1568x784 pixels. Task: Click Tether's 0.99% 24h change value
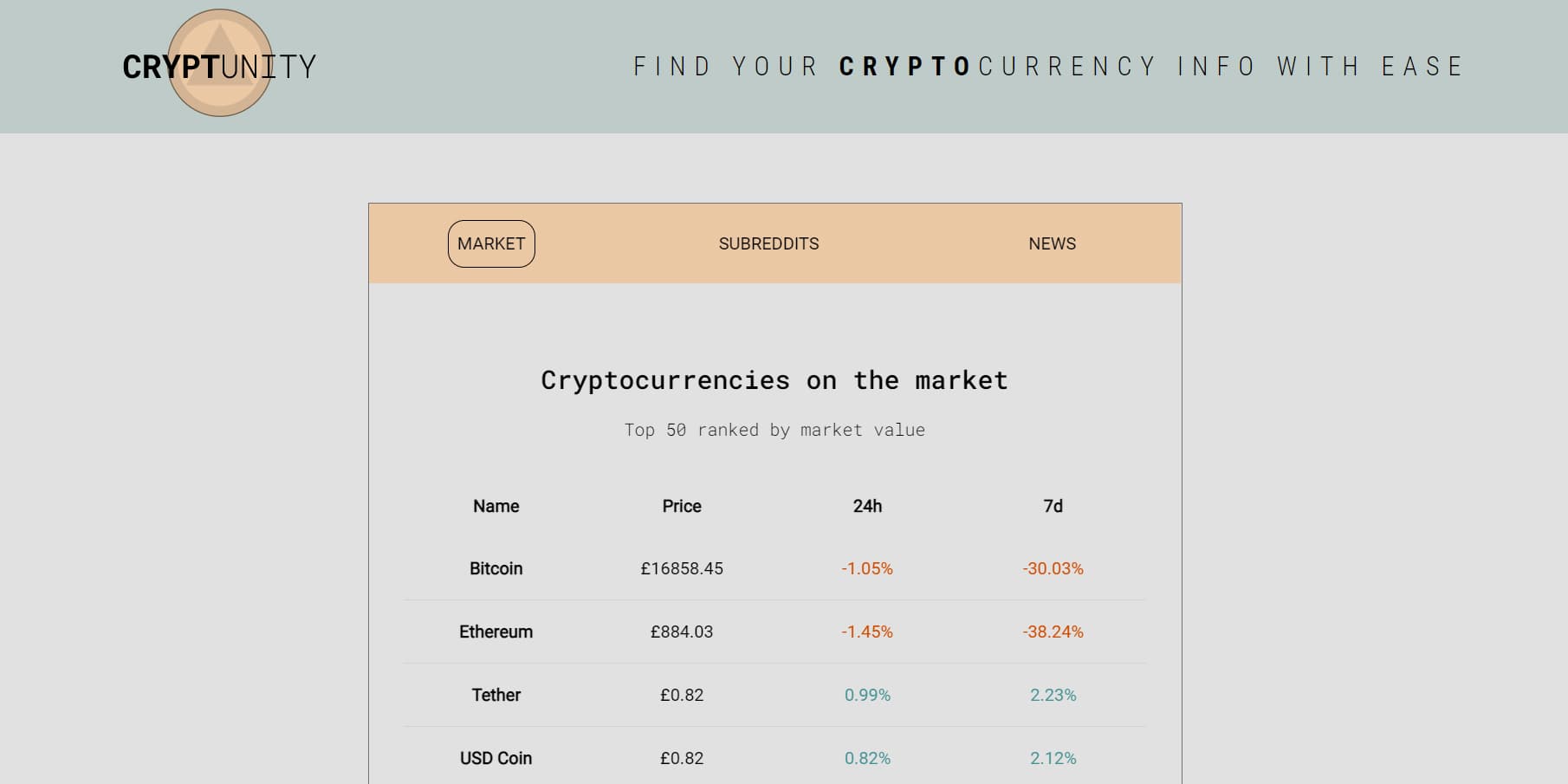[867, 695]
